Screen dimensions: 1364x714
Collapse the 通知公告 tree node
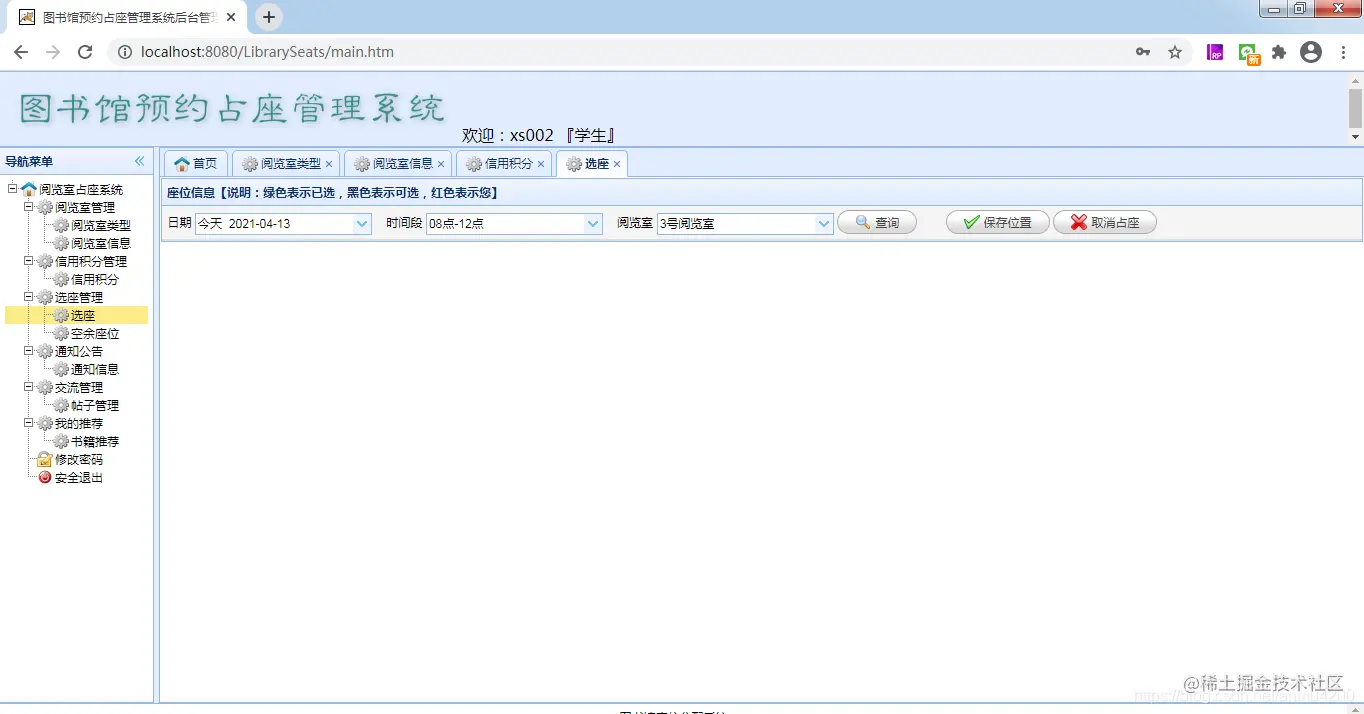point(28,351)
